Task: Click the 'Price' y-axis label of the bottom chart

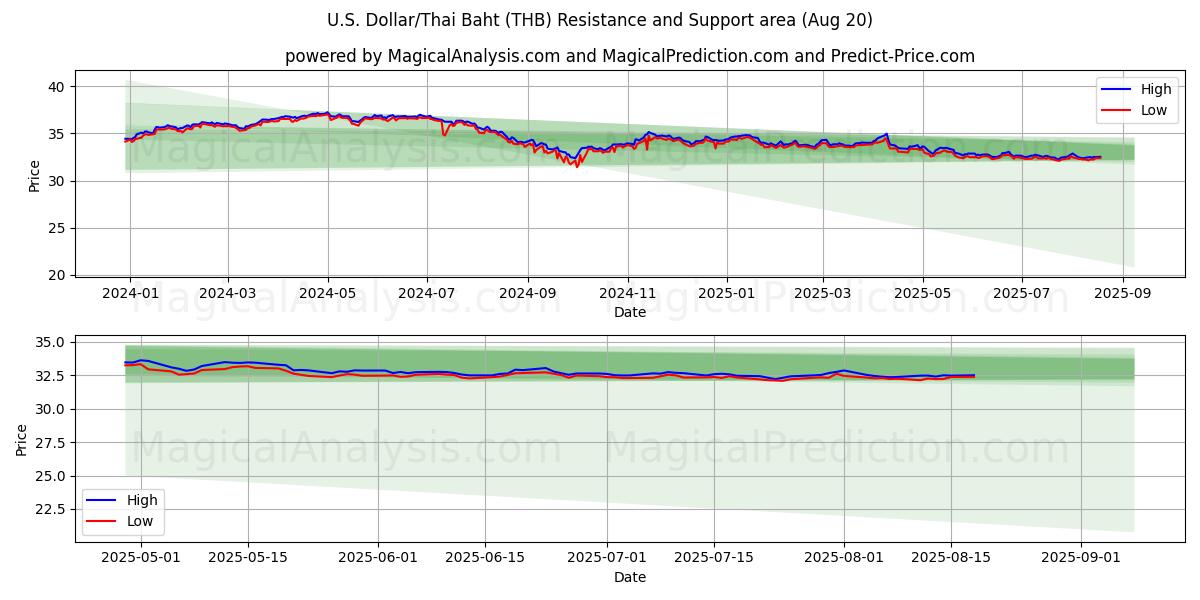Action: click(22, 439)
